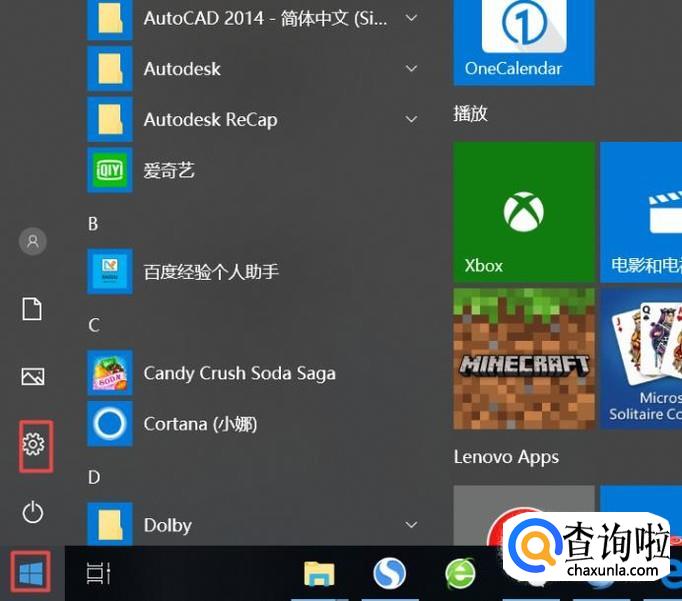Select the Autodesk label text

coord(182,69)
